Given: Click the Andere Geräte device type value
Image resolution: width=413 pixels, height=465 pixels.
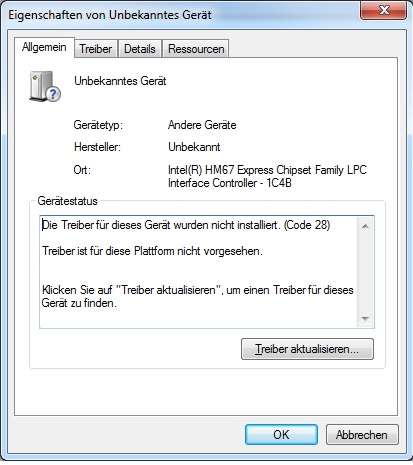Looking at the screenshot, I should point(202,125).
